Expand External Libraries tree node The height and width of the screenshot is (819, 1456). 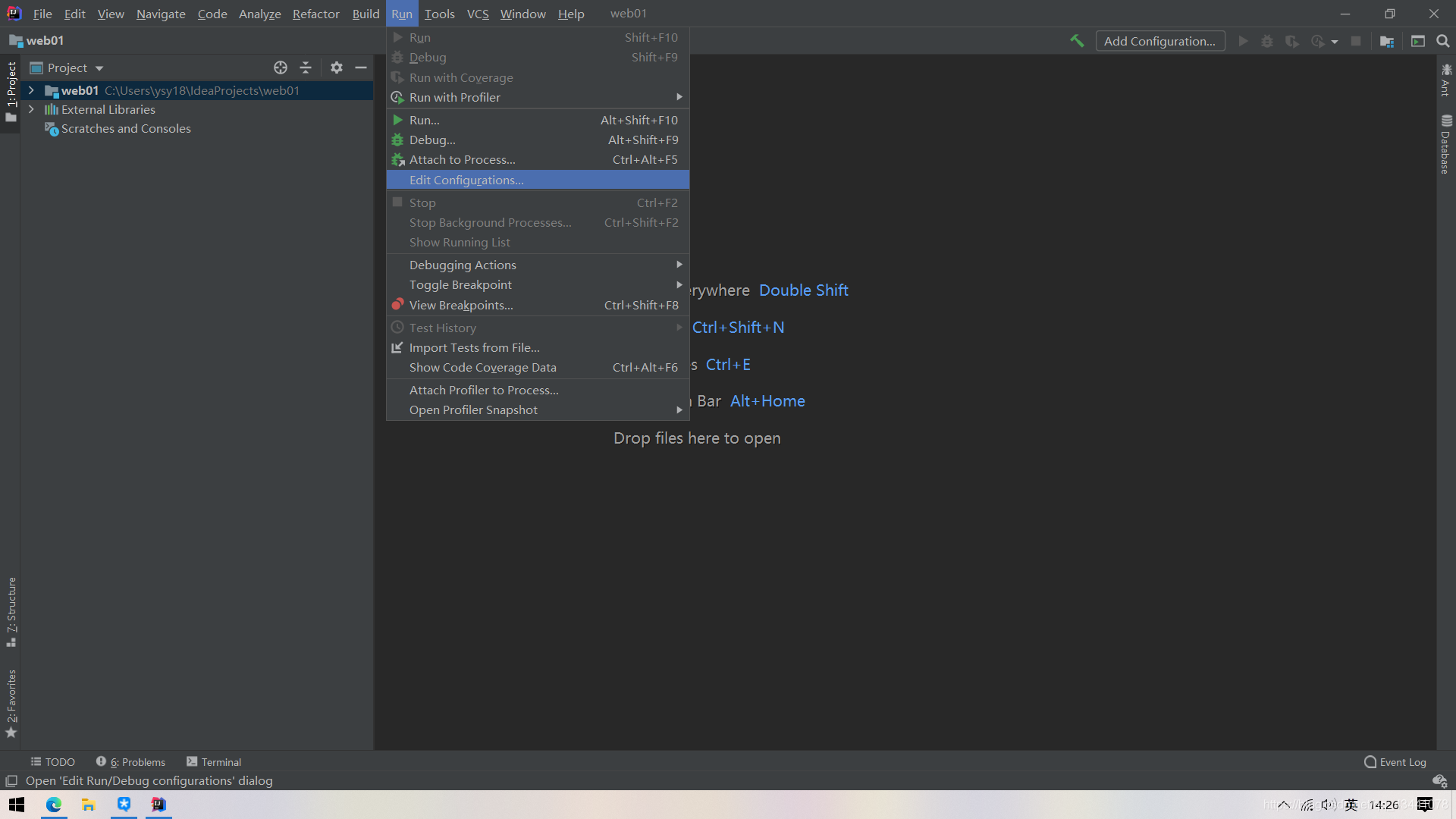pyautogui.click(x=31, y=109)
